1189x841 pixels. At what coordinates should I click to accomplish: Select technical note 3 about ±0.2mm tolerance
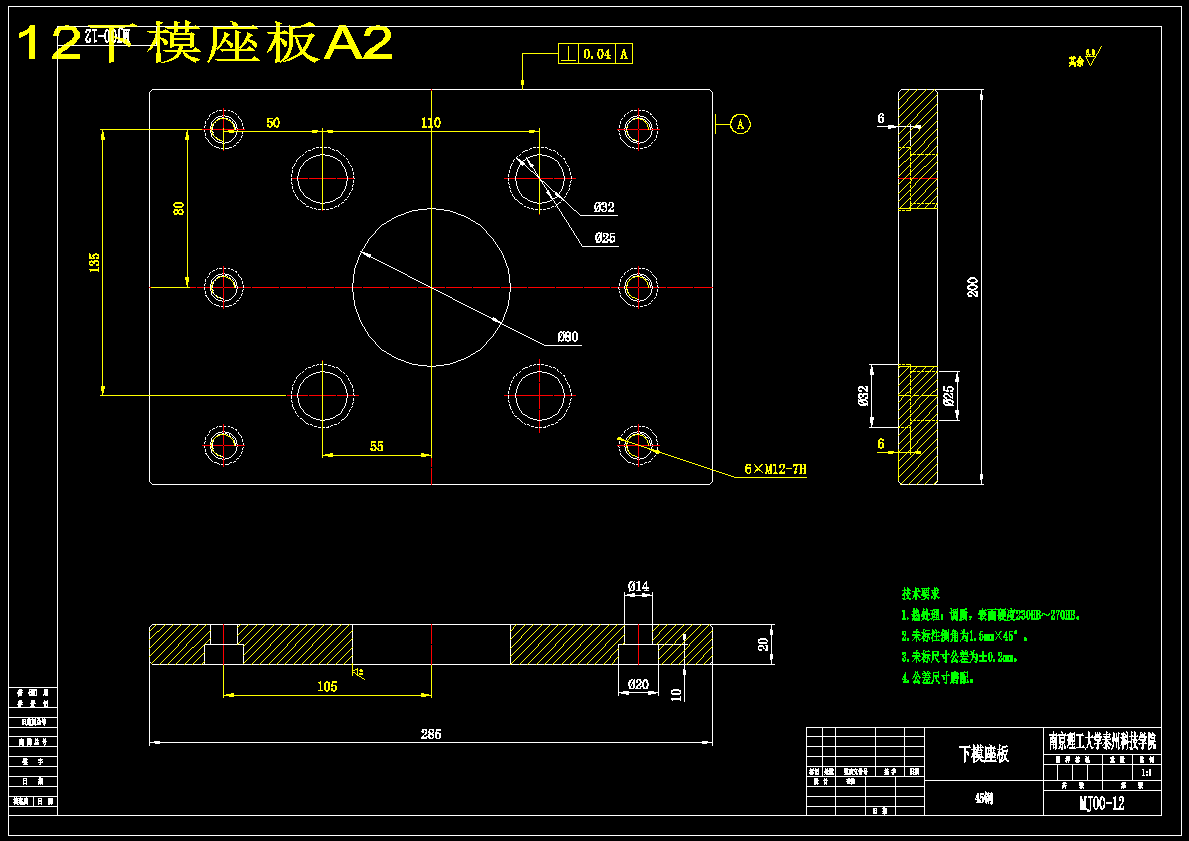point(958,657)
